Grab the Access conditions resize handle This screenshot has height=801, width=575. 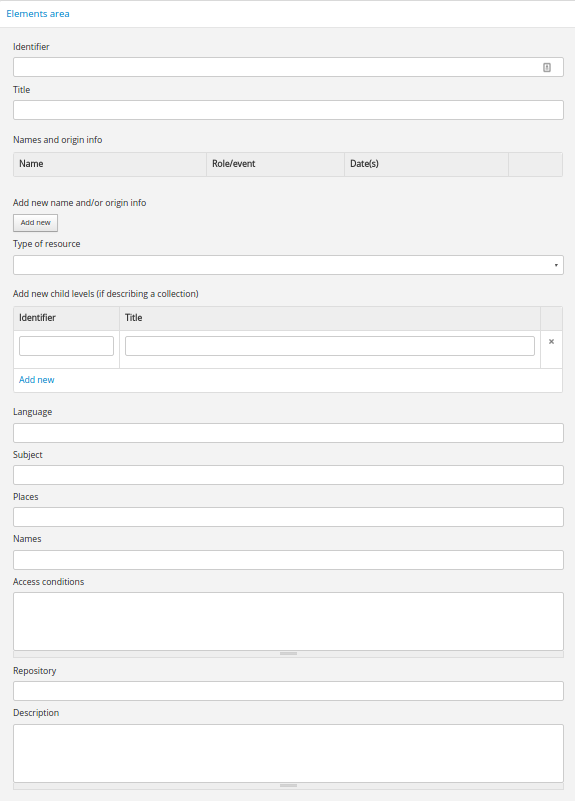tap(288, 654)
